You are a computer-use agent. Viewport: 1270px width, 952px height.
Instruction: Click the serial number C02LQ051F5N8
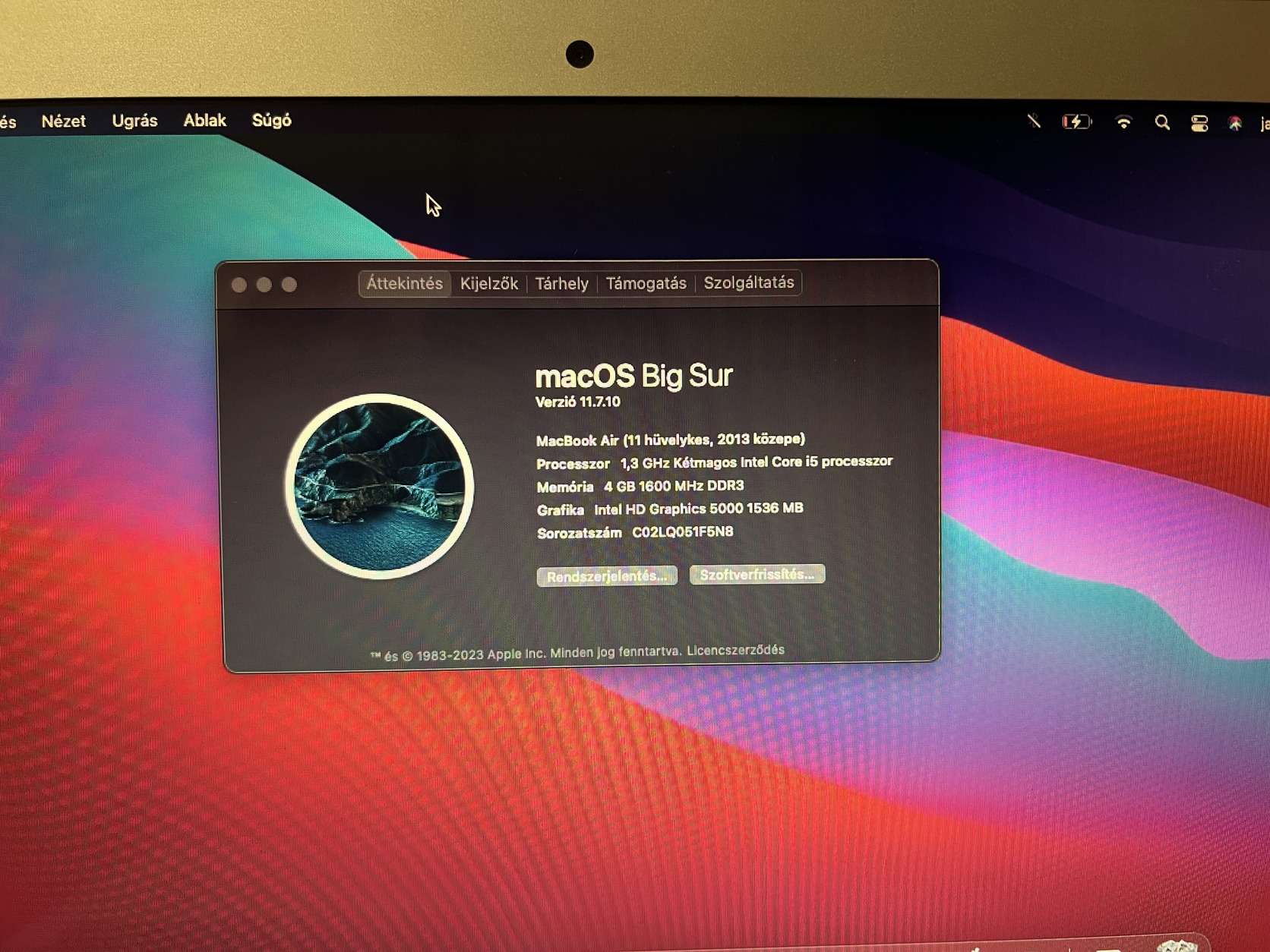pos(683,532)
